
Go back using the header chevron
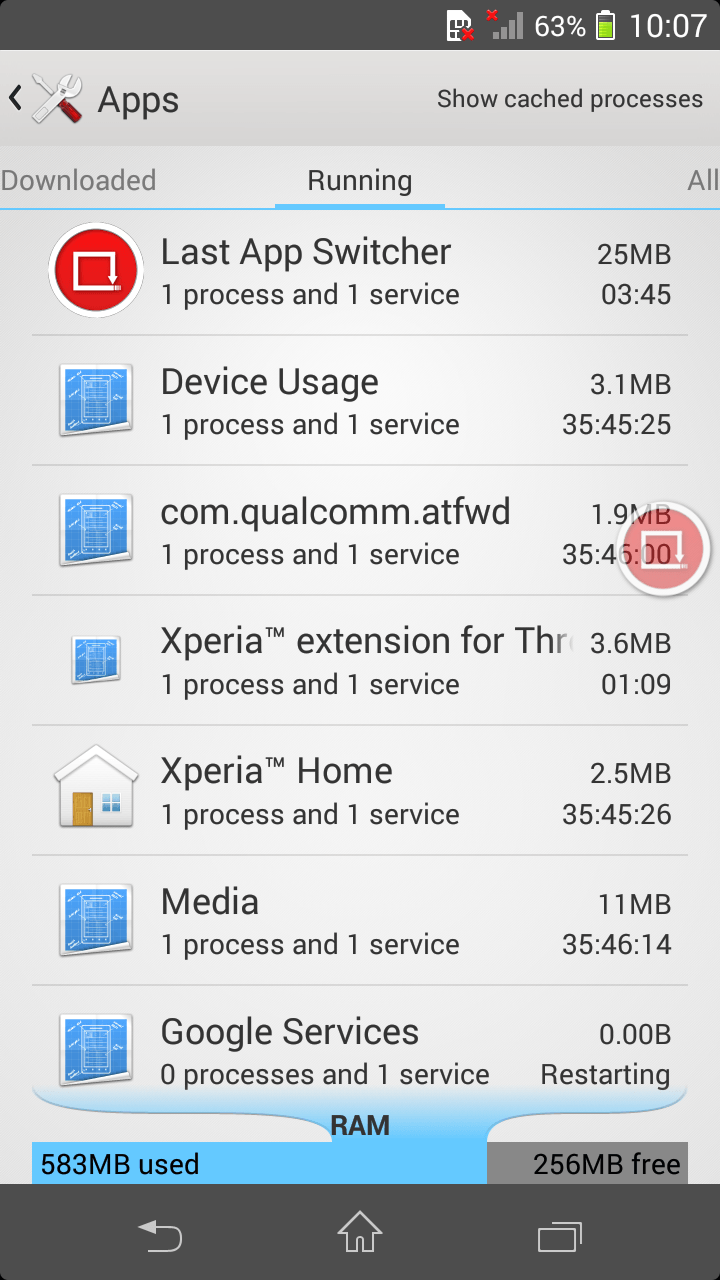click(x=15, y=98)
